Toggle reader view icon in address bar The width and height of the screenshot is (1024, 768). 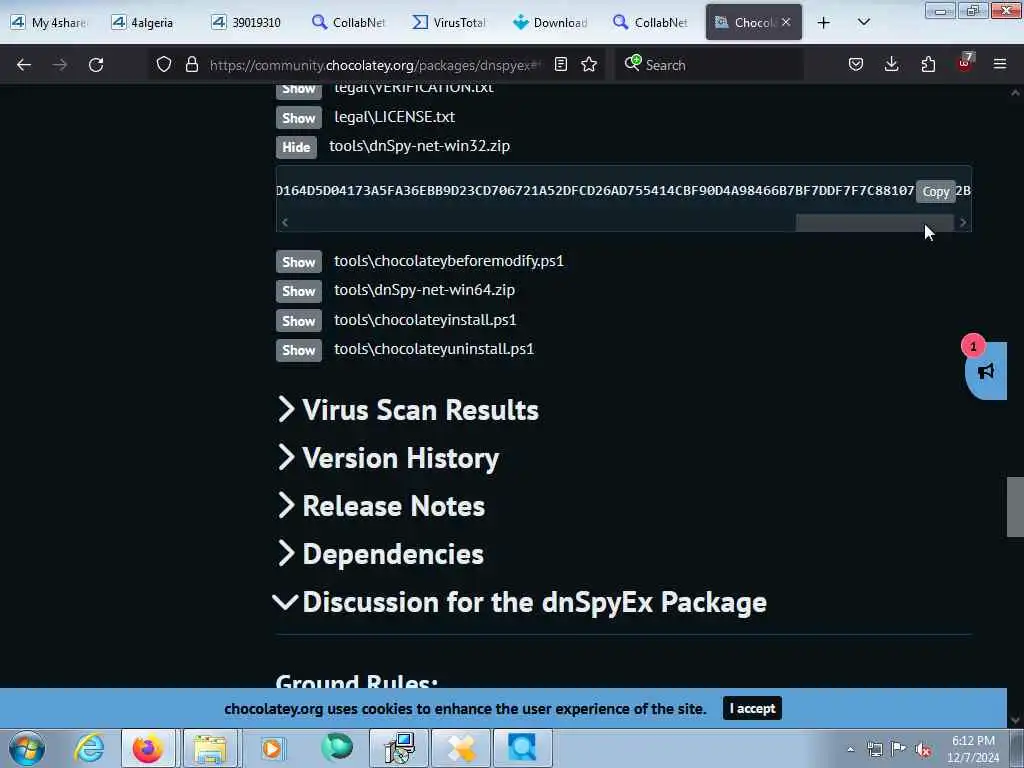click(x=560, y=64)
